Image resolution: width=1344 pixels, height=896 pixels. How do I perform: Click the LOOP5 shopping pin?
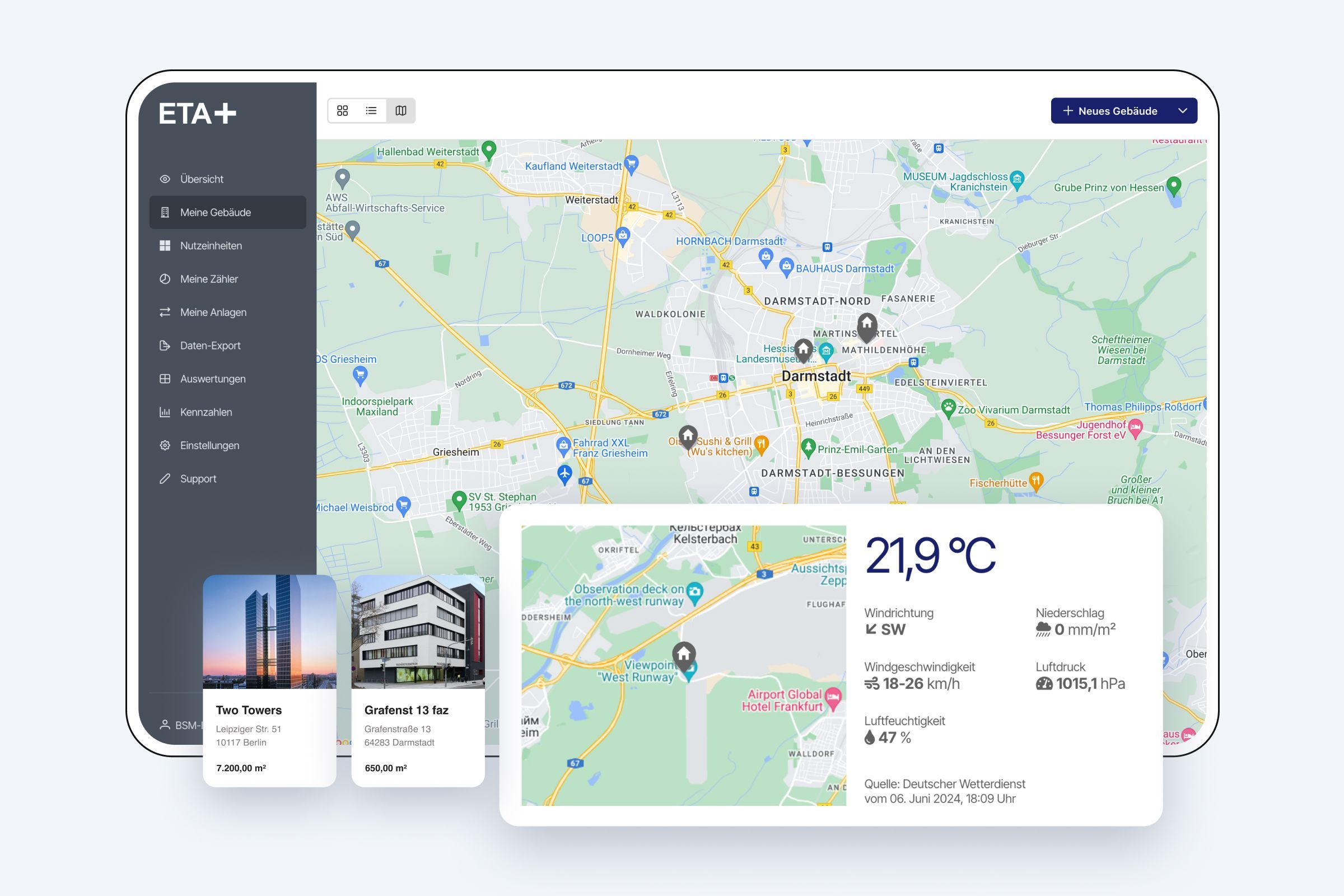click(623, 236)
